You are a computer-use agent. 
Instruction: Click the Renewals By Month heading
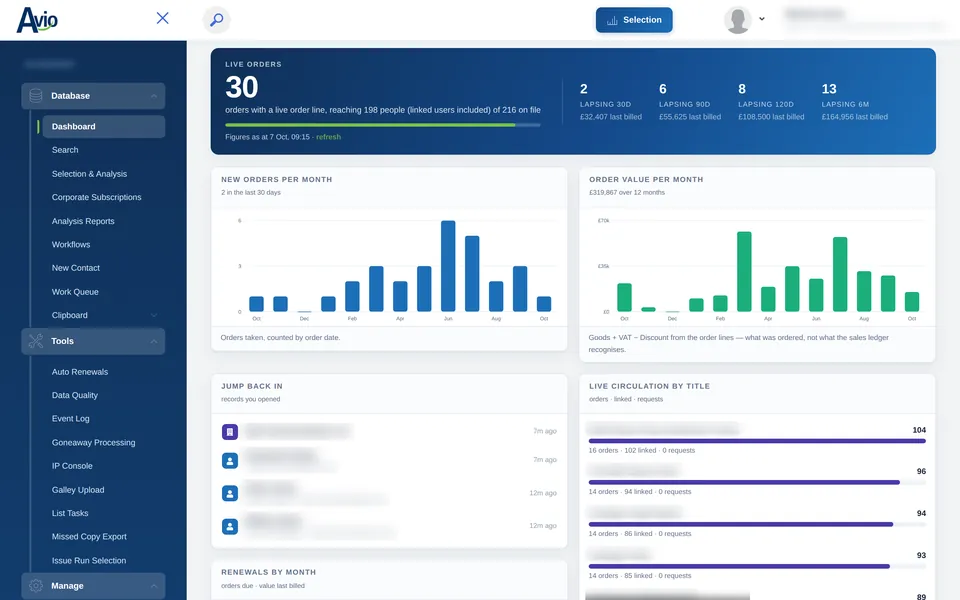coord(268,572)
